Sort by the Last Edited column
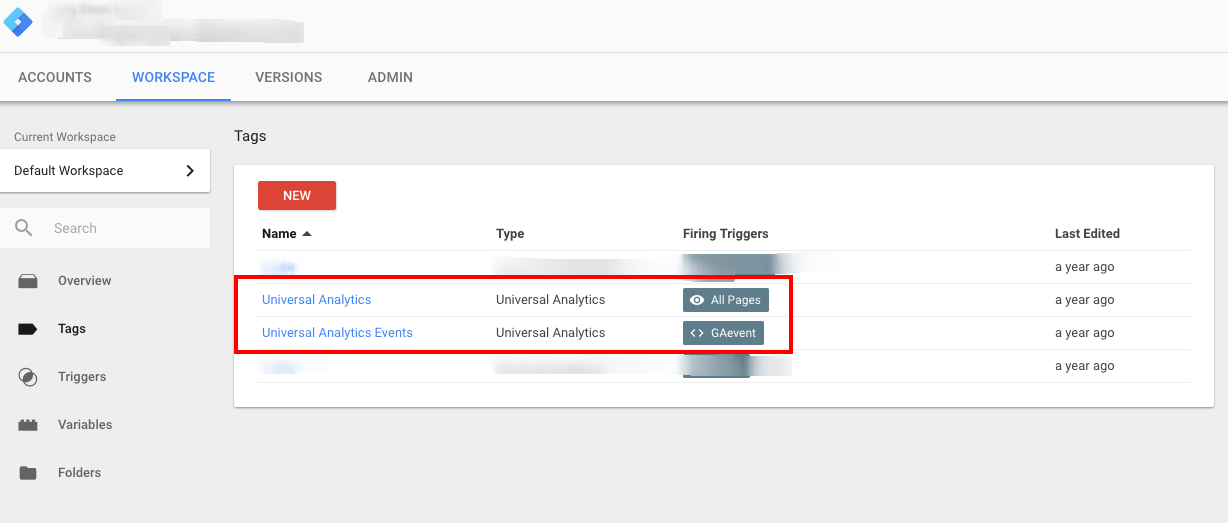This screenshot has height=523, width=1228. (x=1087, y=234)
